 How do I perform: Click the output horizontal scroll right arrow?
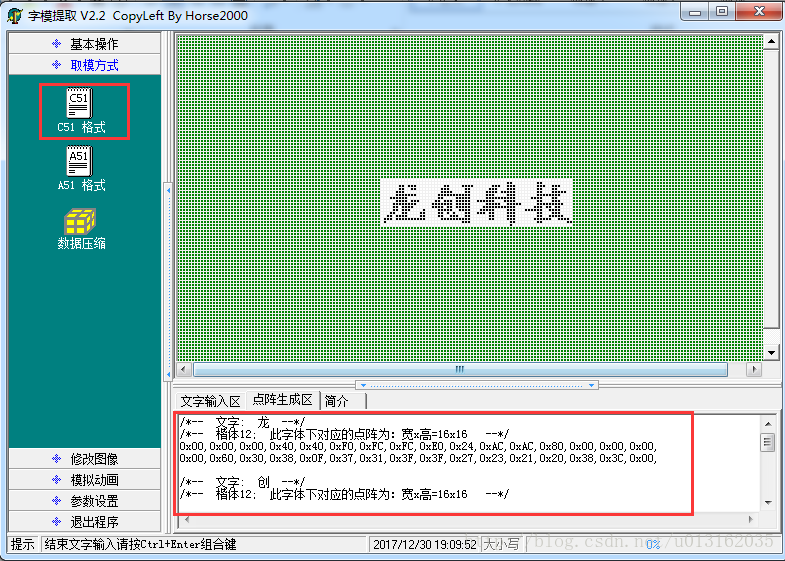click(750, 519)
